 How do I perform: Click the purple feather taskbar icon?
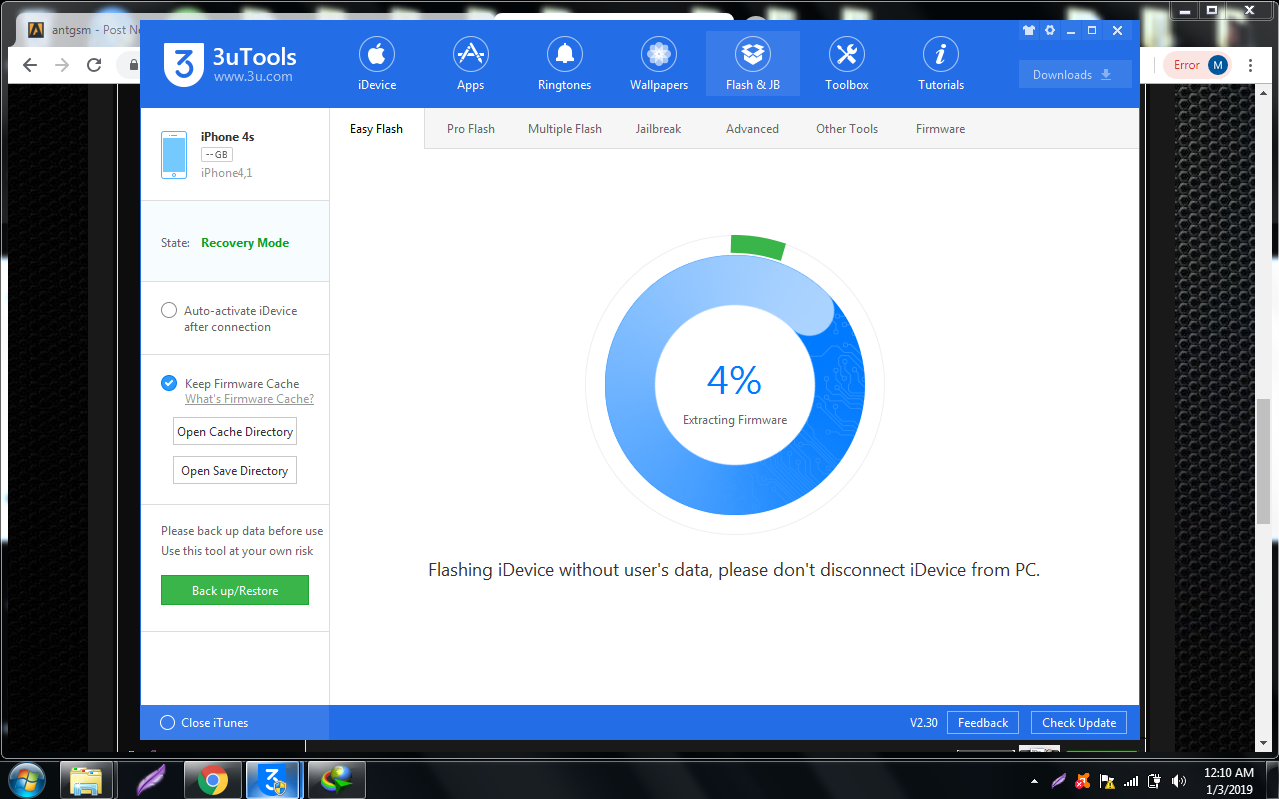[150, 779]
